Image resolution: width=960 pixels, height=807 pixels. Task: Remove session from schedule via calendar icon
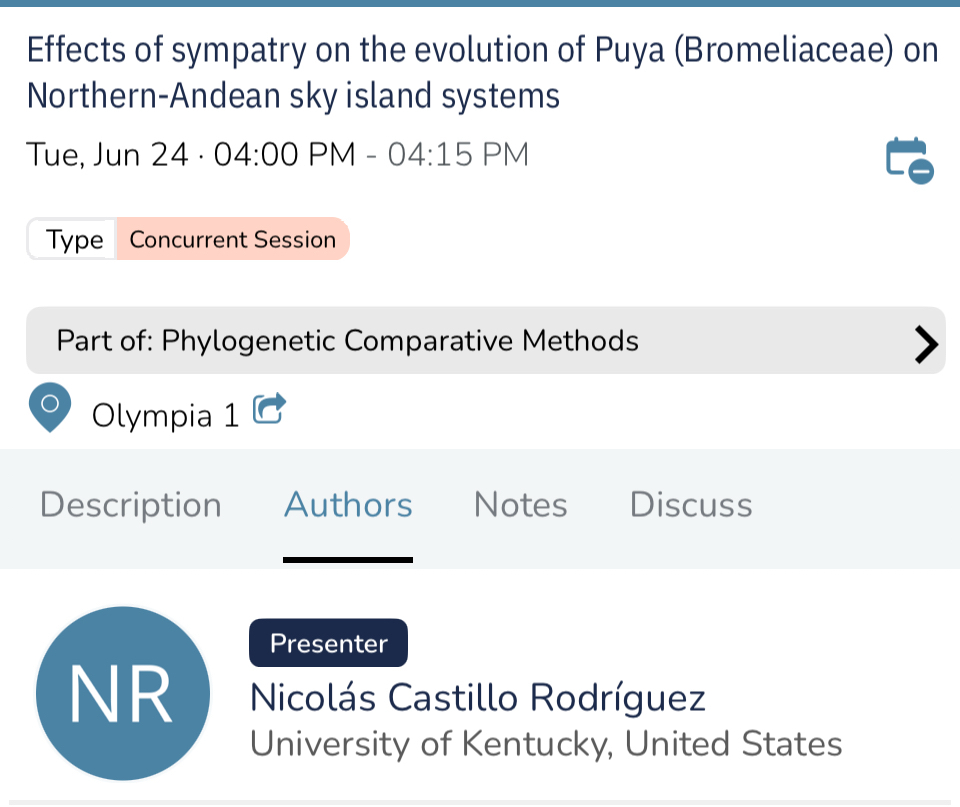[x=909, y=159]
